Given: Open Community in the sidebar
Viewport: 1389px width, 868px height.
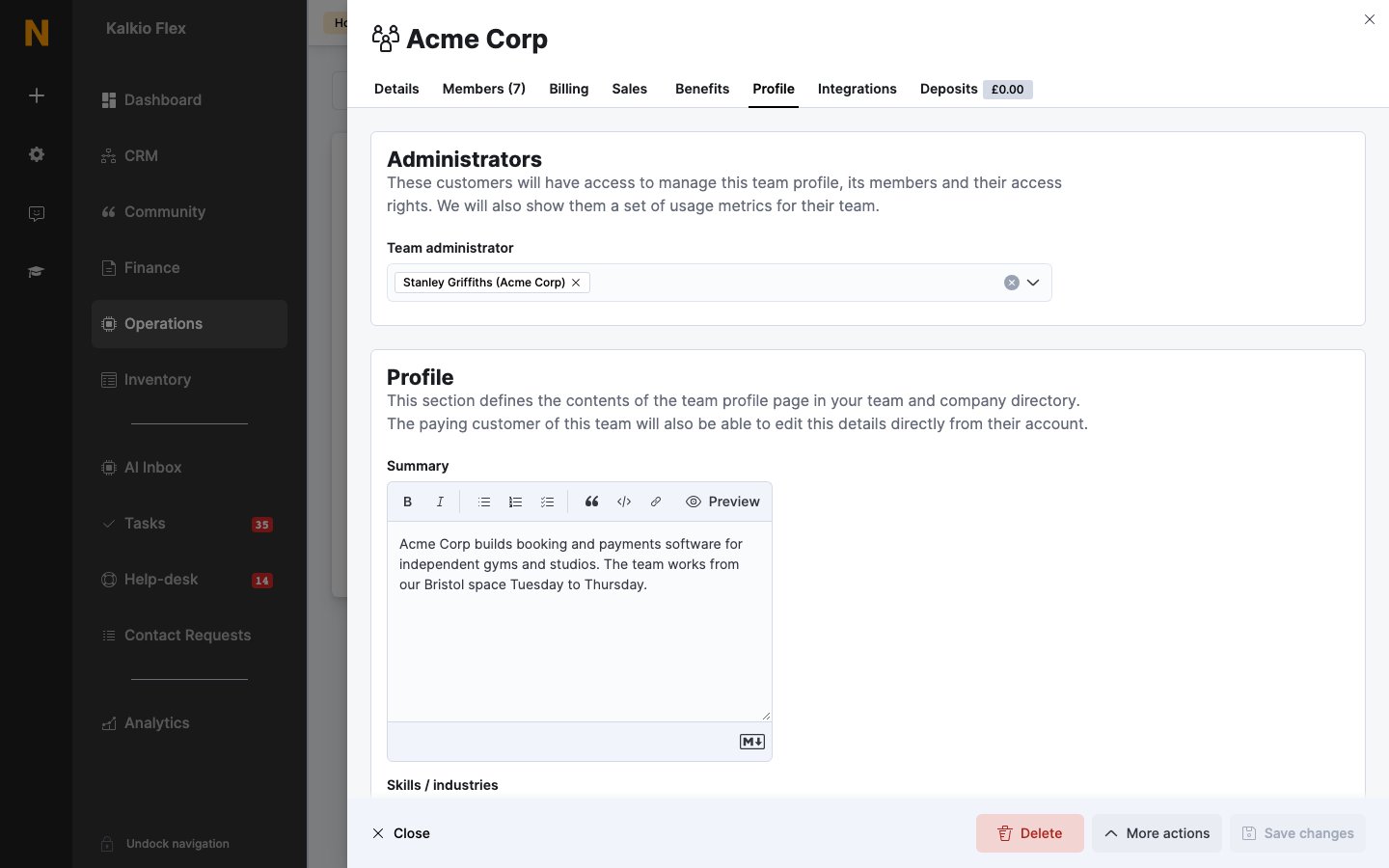Looking at the screenshot, I should [189, 212].
